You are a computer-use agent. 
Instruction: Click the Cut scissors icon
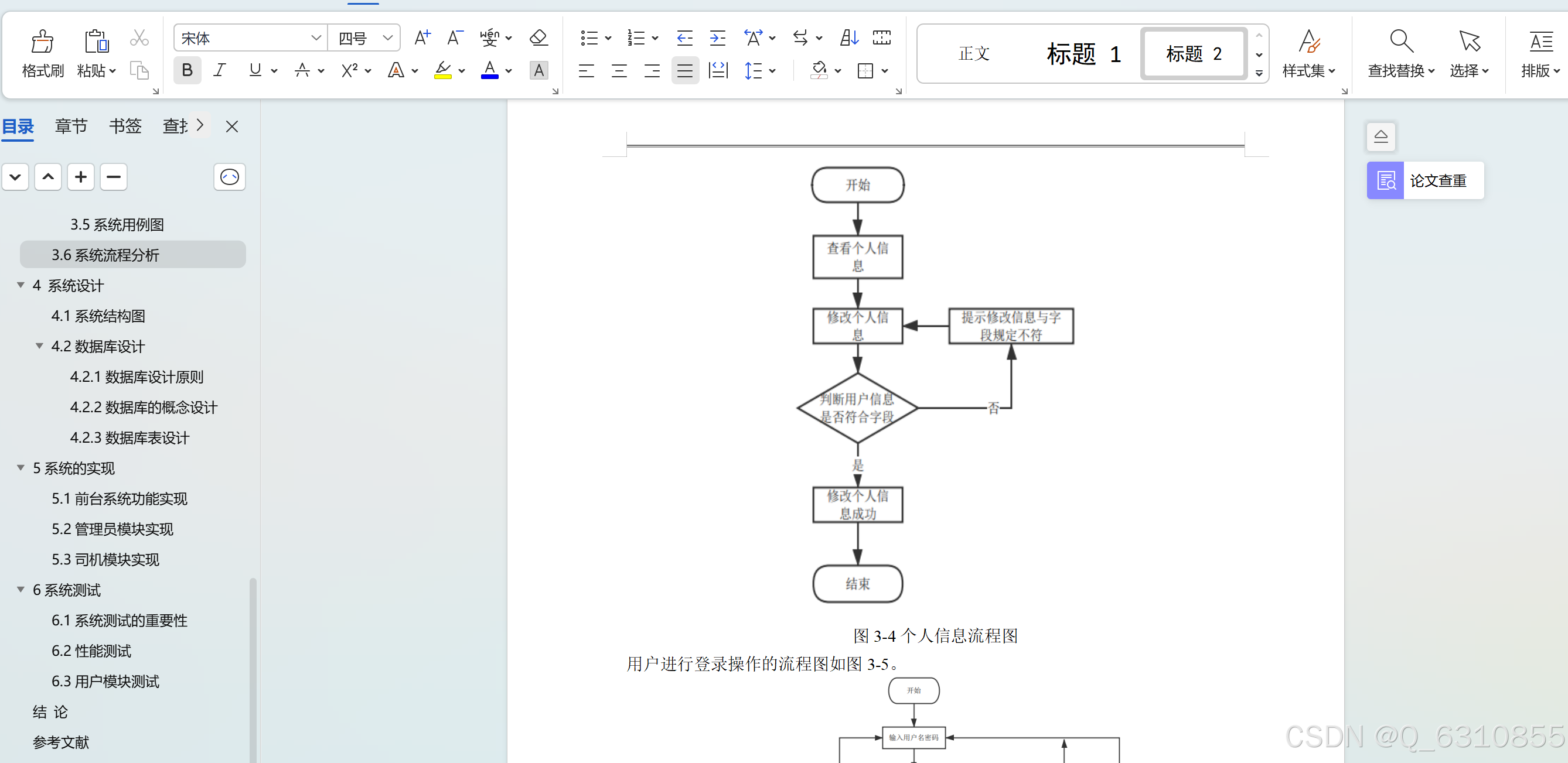click(139, 37)
